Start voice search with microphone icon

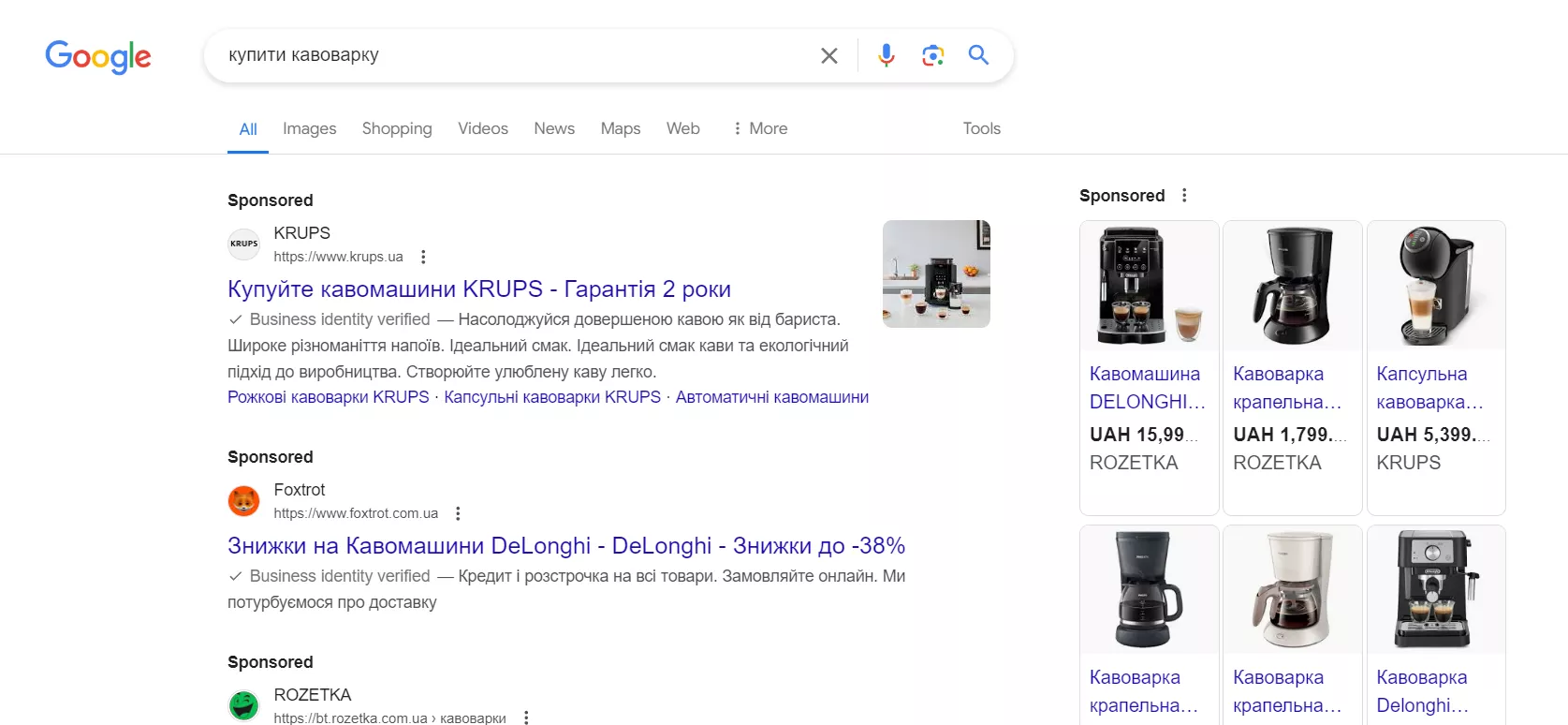[x=886, y=55]
